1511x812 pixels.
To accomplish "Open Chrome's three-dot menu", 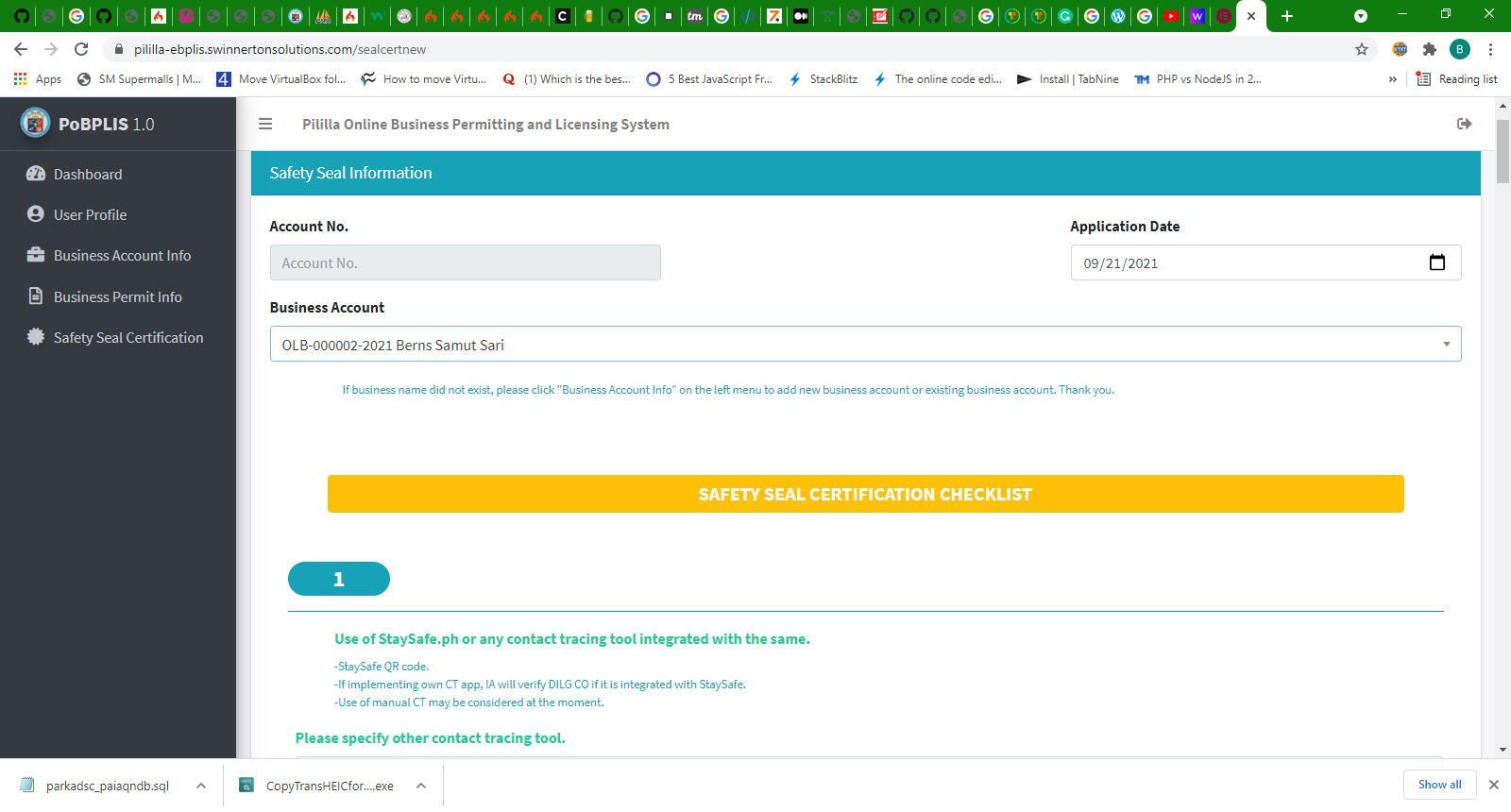I will [1490, 49].
